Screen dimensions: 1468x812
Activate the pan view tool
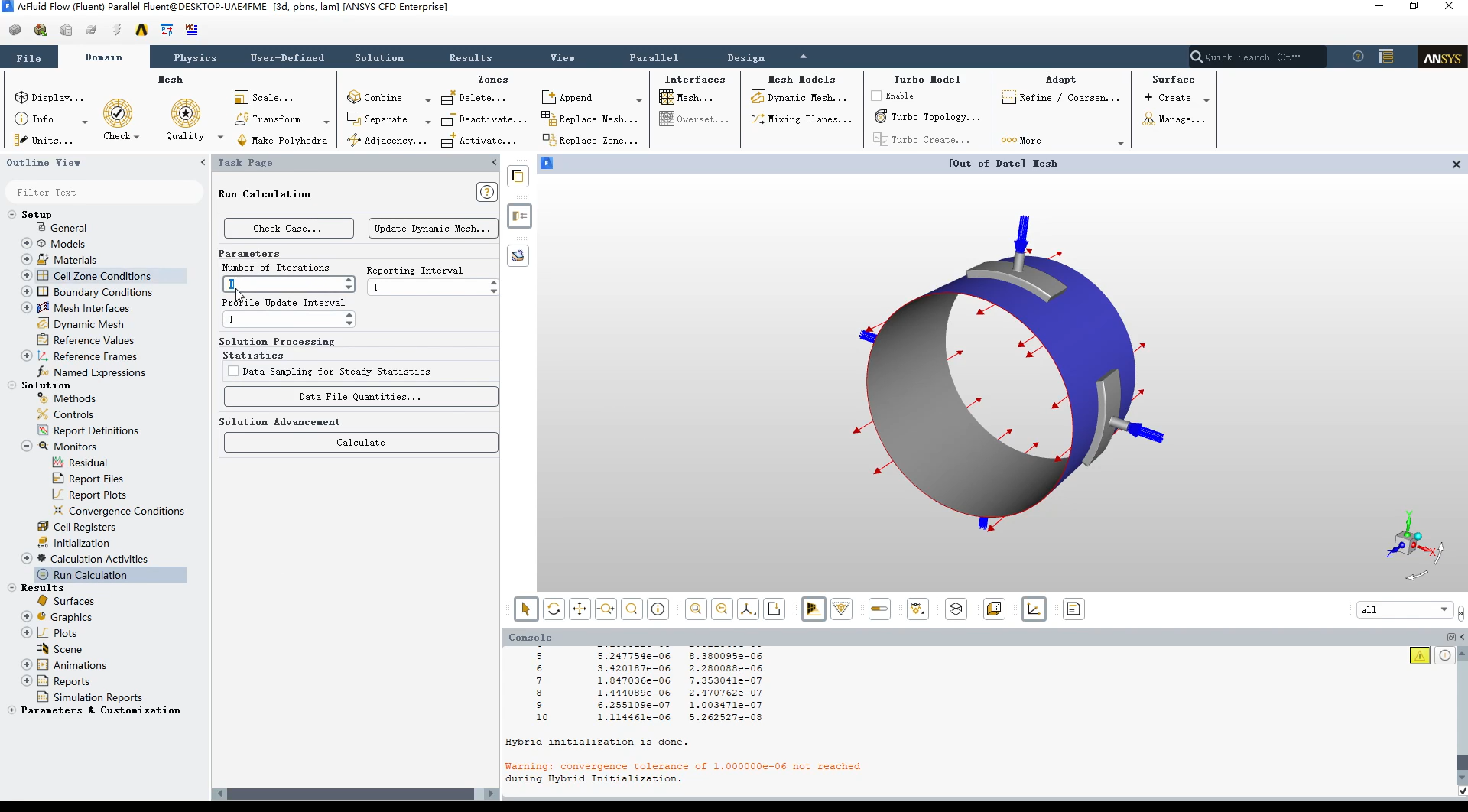coord(580,609)
